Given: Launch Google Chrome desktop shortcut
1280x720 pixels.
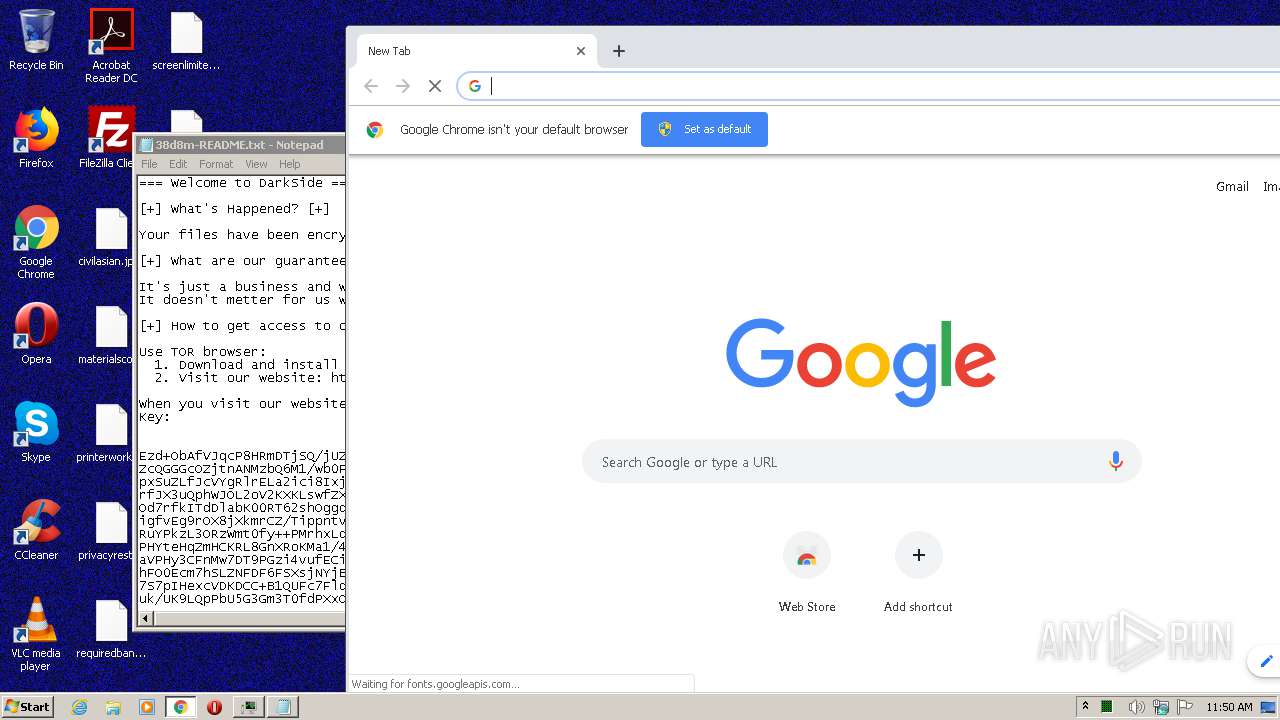Looking at the screenshot, I should (x=36, y=242).
